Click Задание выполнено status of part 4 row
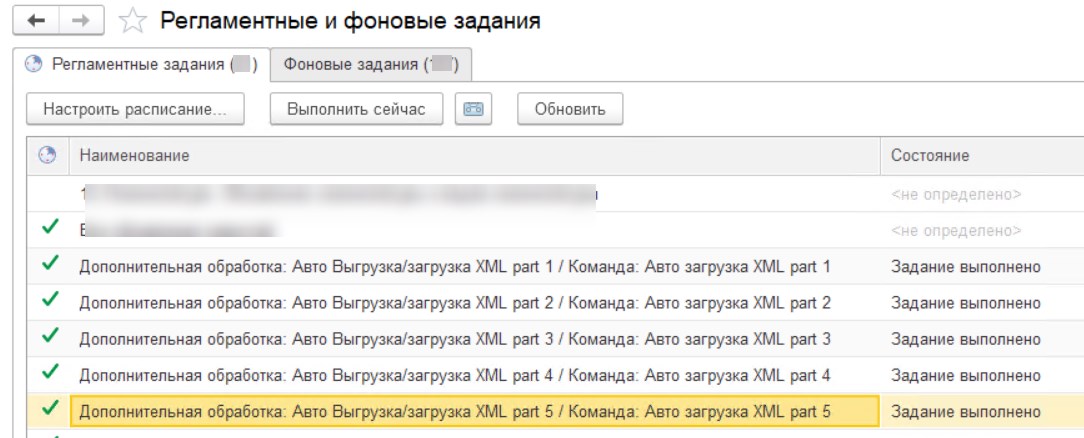1084x438 pixels. (966, 375)
